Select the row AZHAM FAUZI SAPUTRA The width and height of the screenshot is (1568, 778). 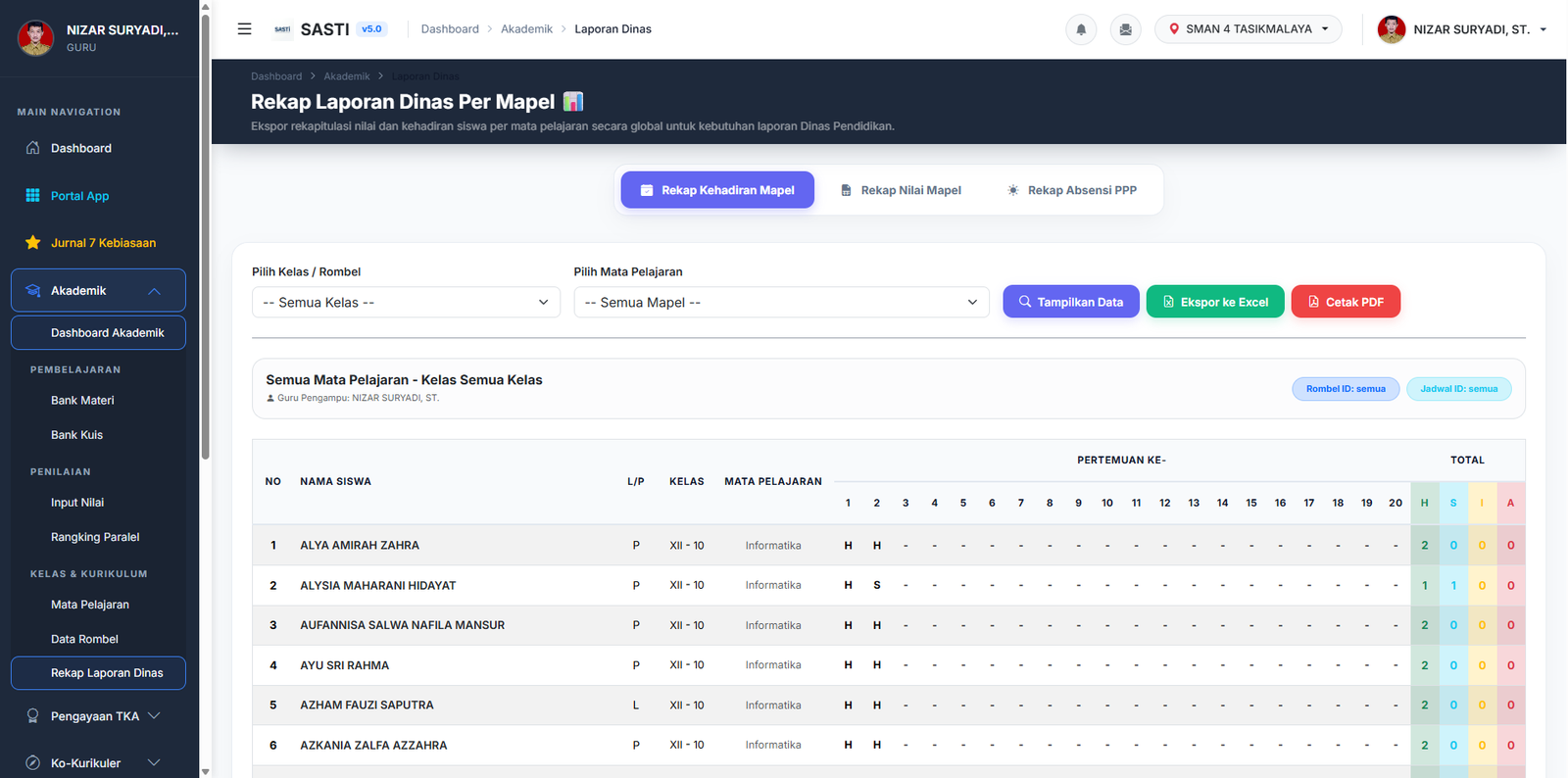click(x=889, y=705)
